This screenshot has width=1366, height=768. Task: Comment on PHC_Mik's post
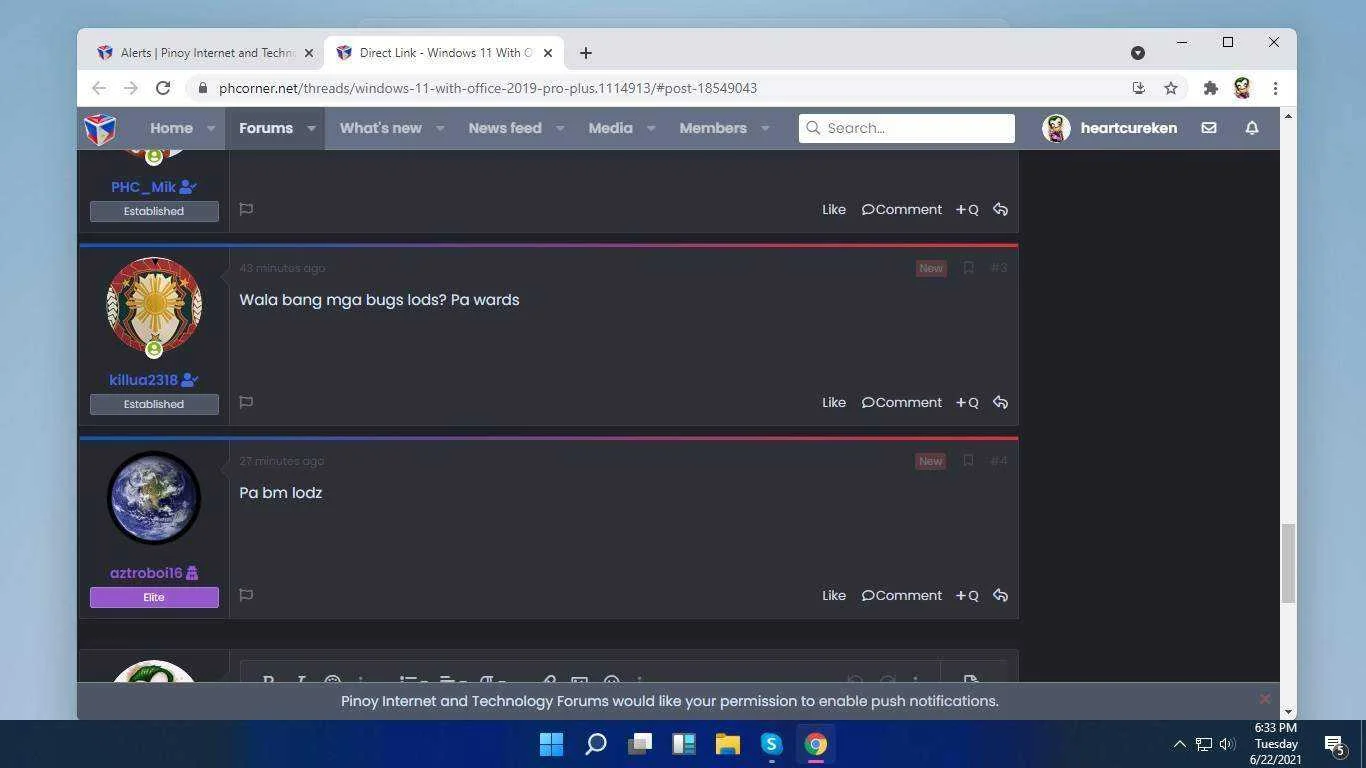click(x=902, y=209)
